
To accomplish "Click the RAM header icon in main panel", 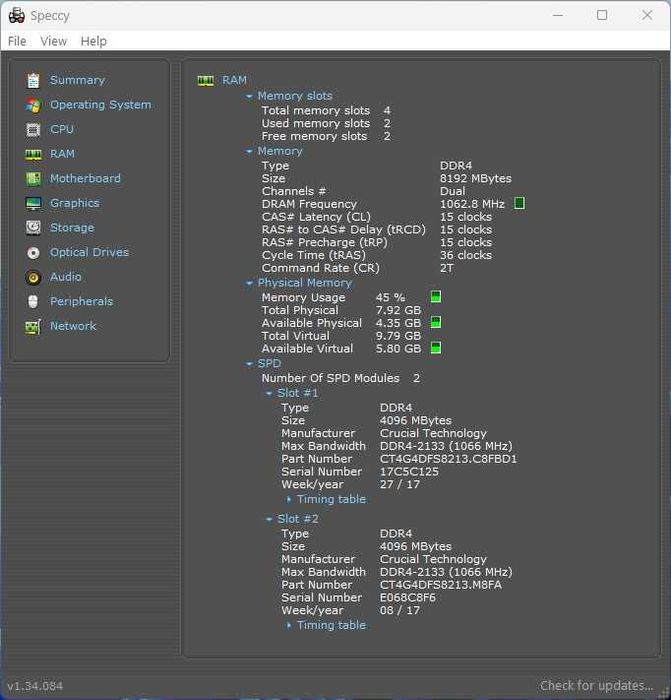I will [x=206, y=81].
